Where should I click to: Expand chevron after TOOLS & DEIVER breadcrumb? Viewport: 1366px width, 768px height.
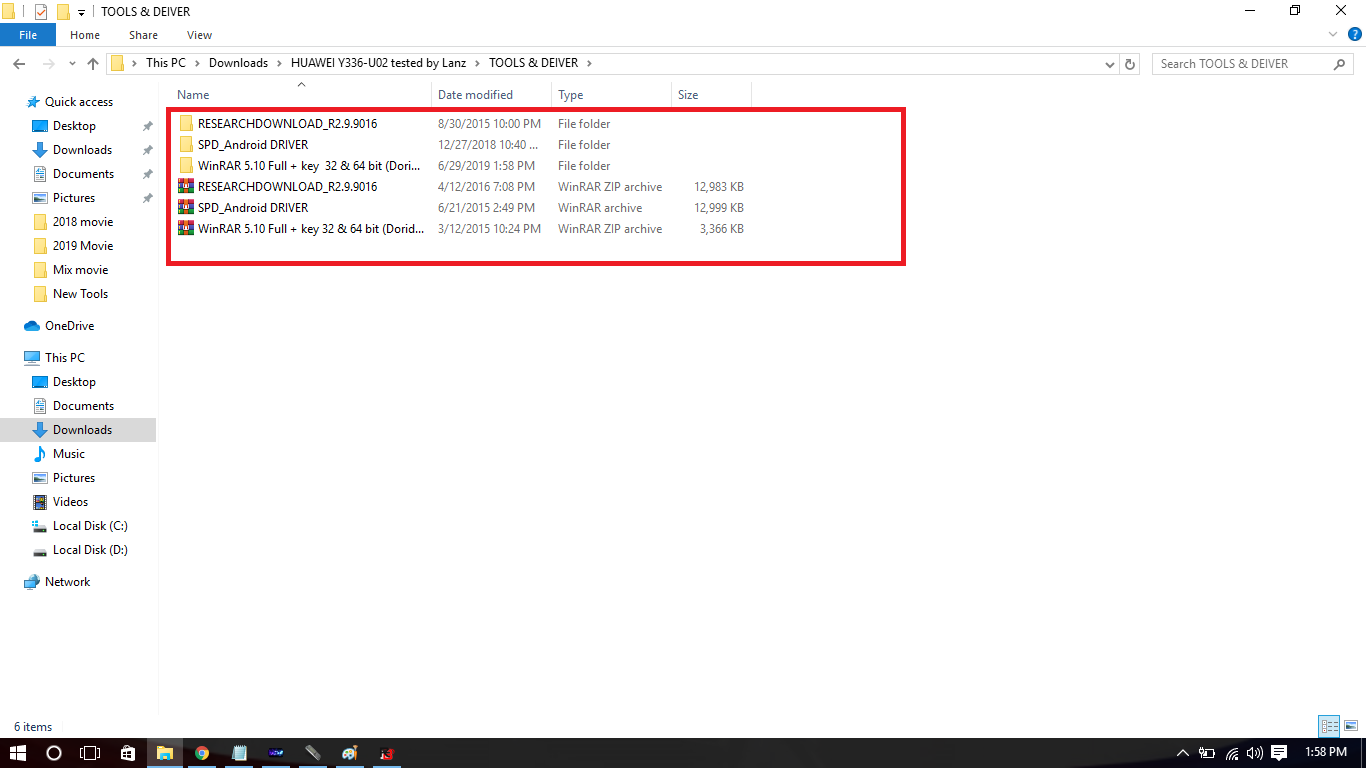click(x=589, y=63)
